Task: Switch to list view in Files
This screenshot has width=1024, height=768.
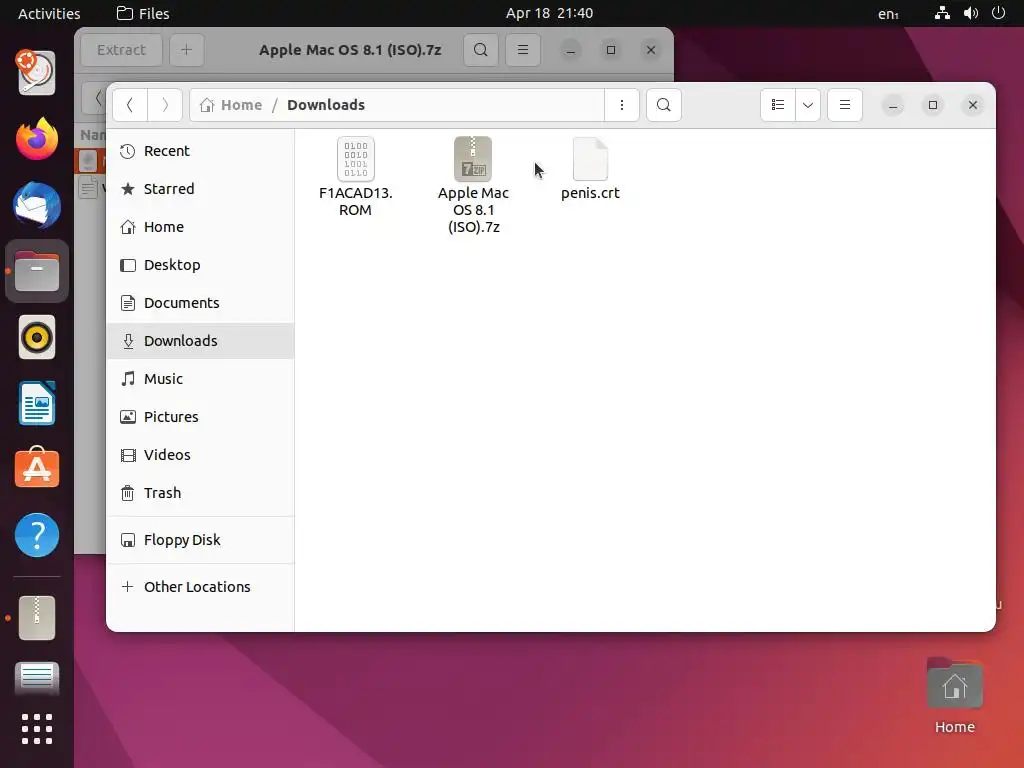Action: coord(778,105)
